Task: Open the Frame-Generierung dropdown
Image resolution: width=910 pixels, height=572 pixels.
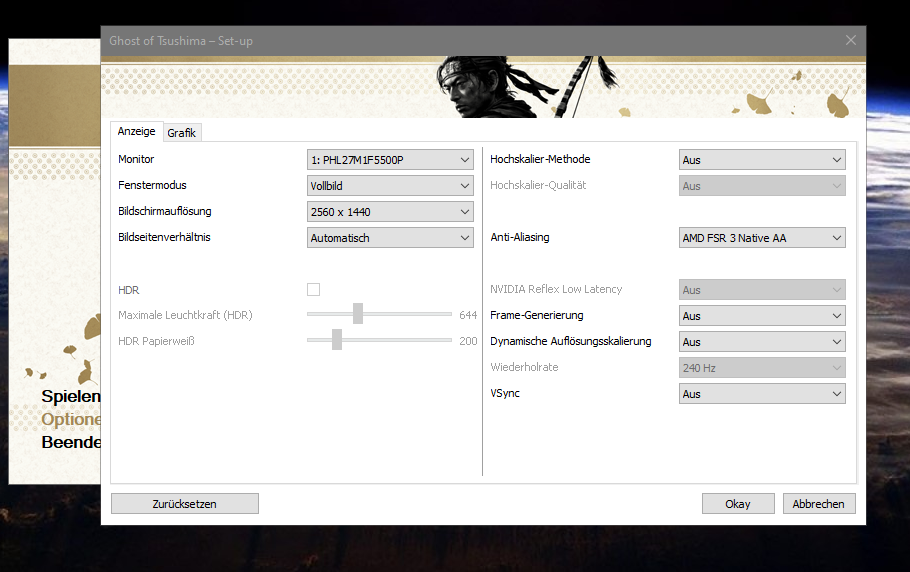Action: coord(762,316)
